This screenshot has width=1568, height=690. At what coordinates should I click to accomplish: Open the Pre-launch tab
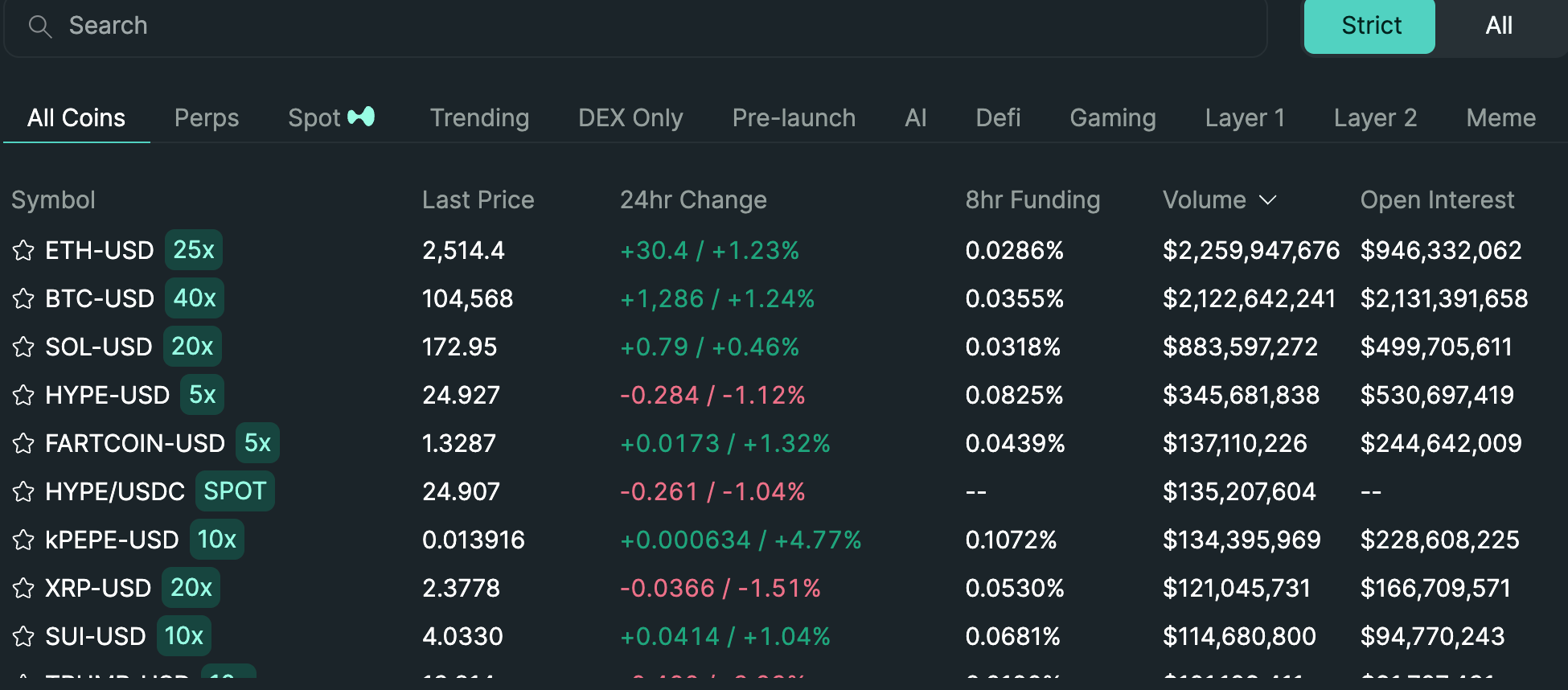pos(794,117)
